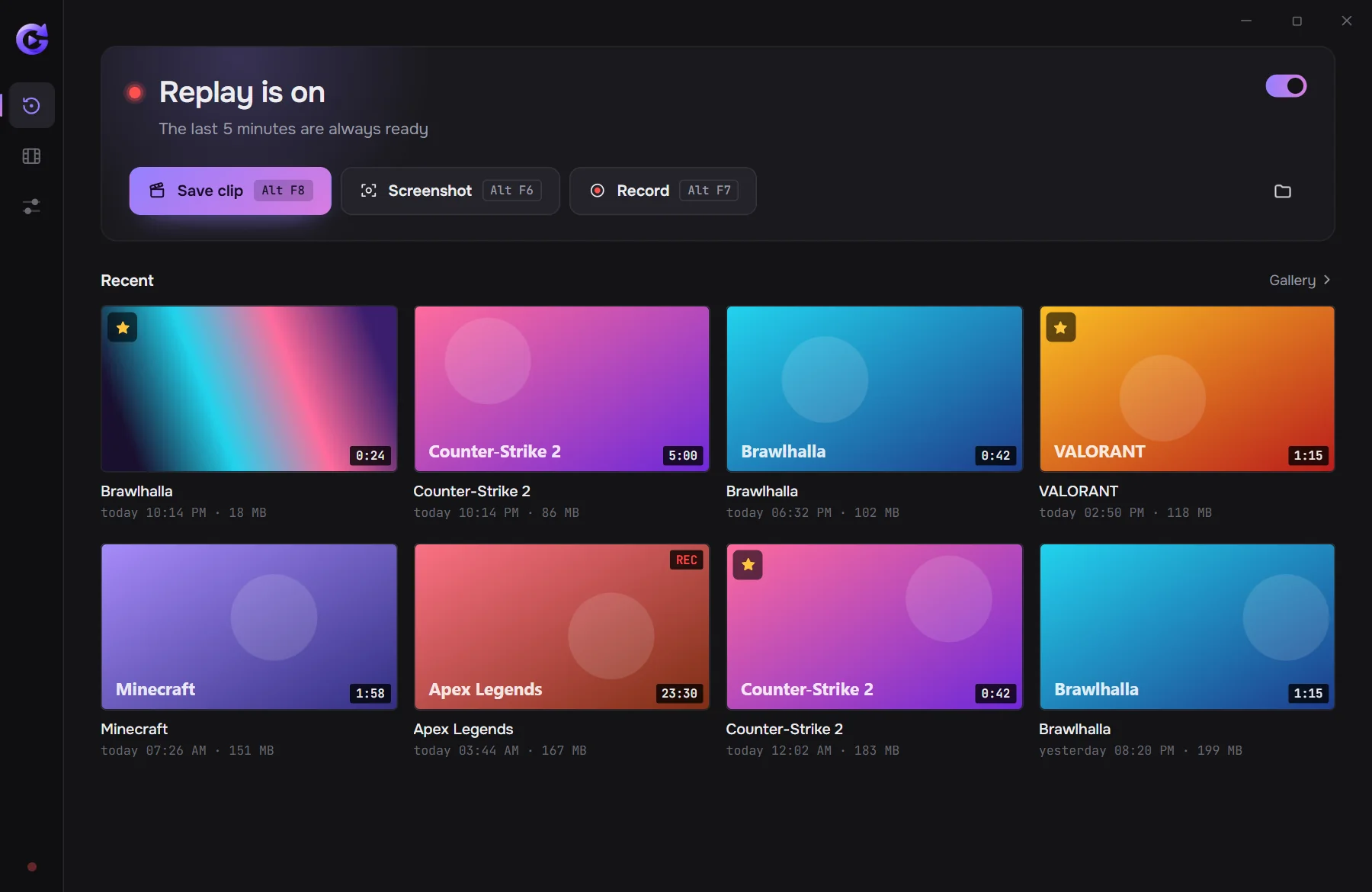This screenshot has height=892, width=1372.
Task: Click the 'Replay is on' heading
Action: point(242,92)
